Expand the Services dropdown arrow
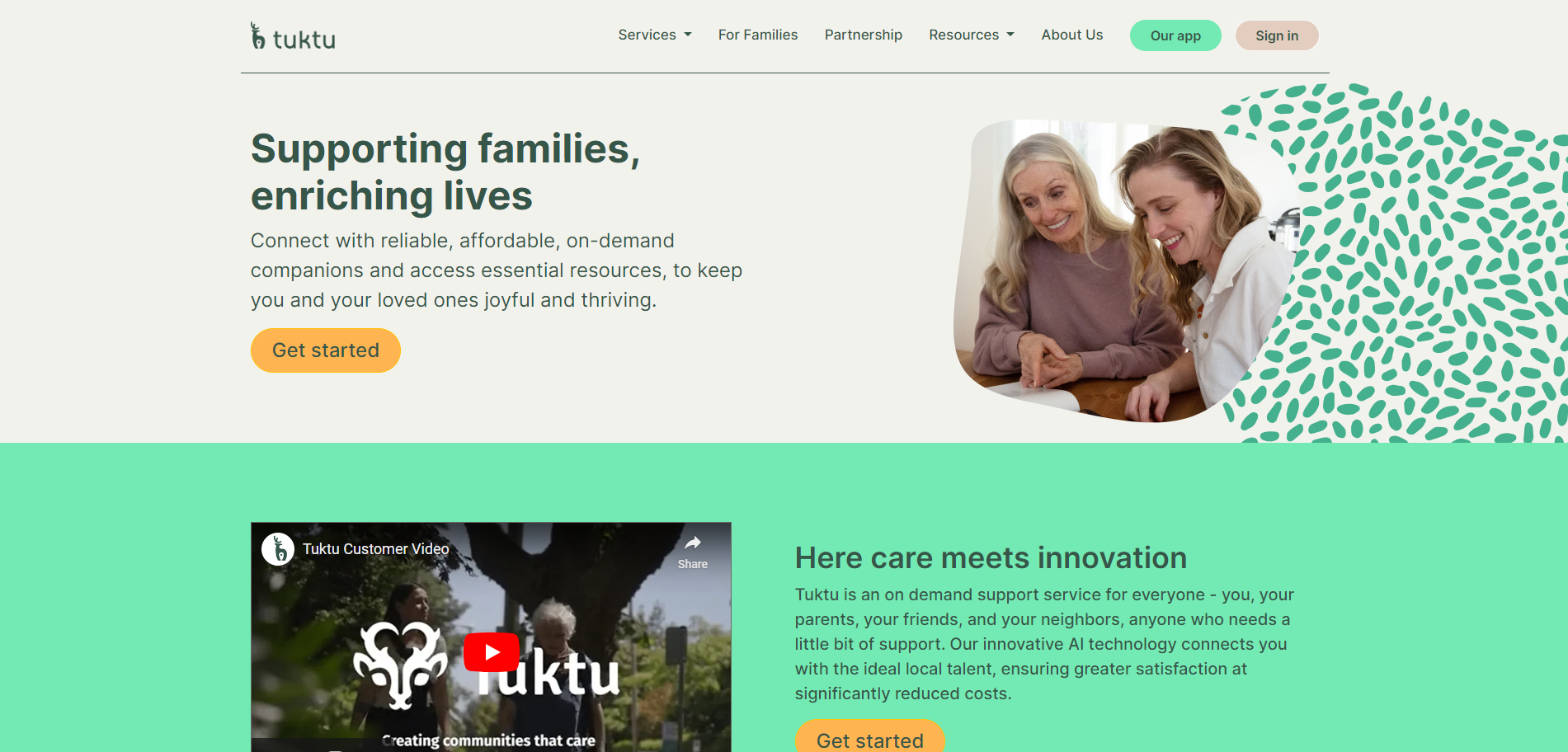Image resolution: width=1568 pixels, height=752 pixels. pos(688,35)
